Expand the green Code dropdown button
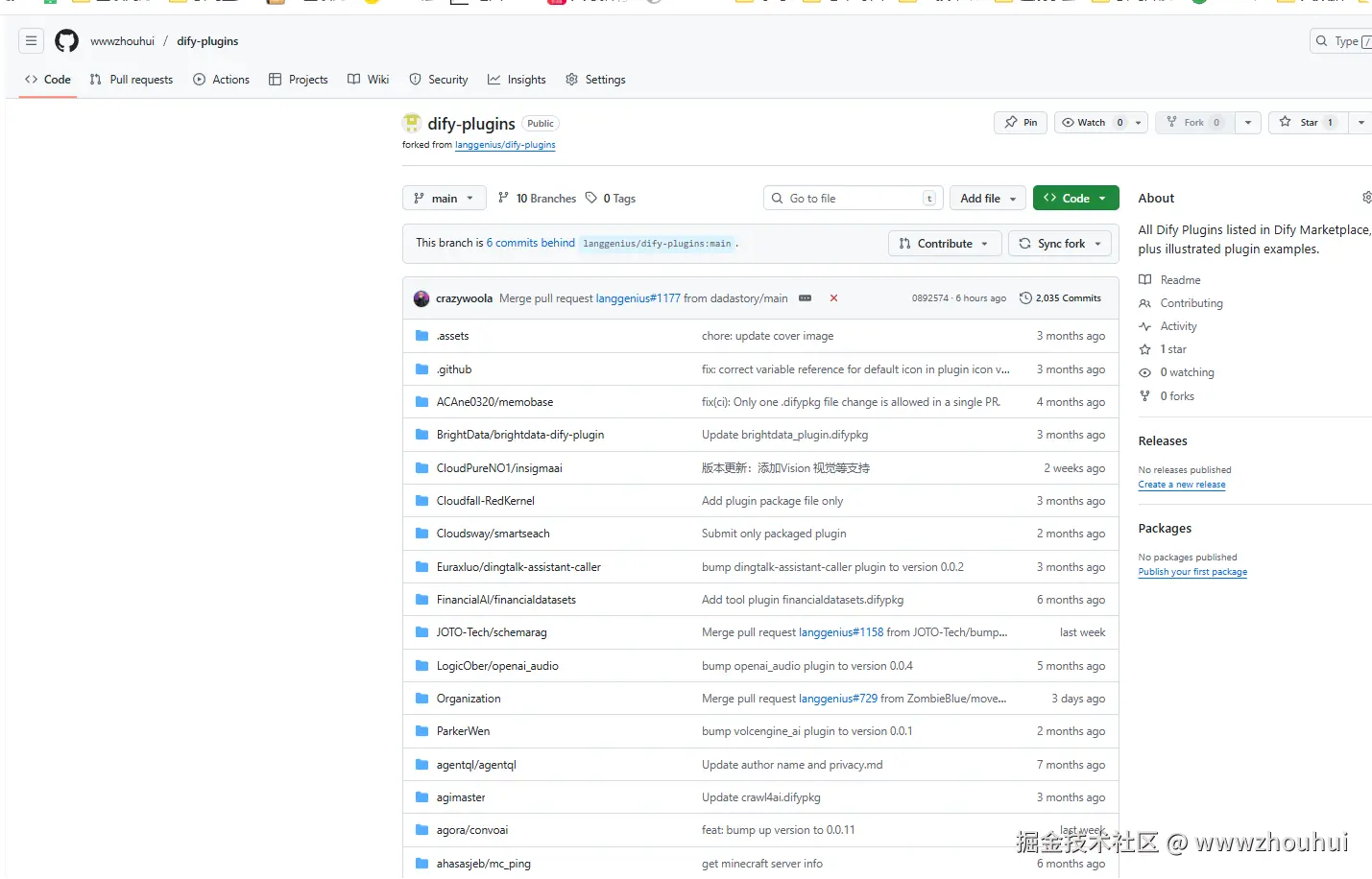 click(x=1075, y=199)
